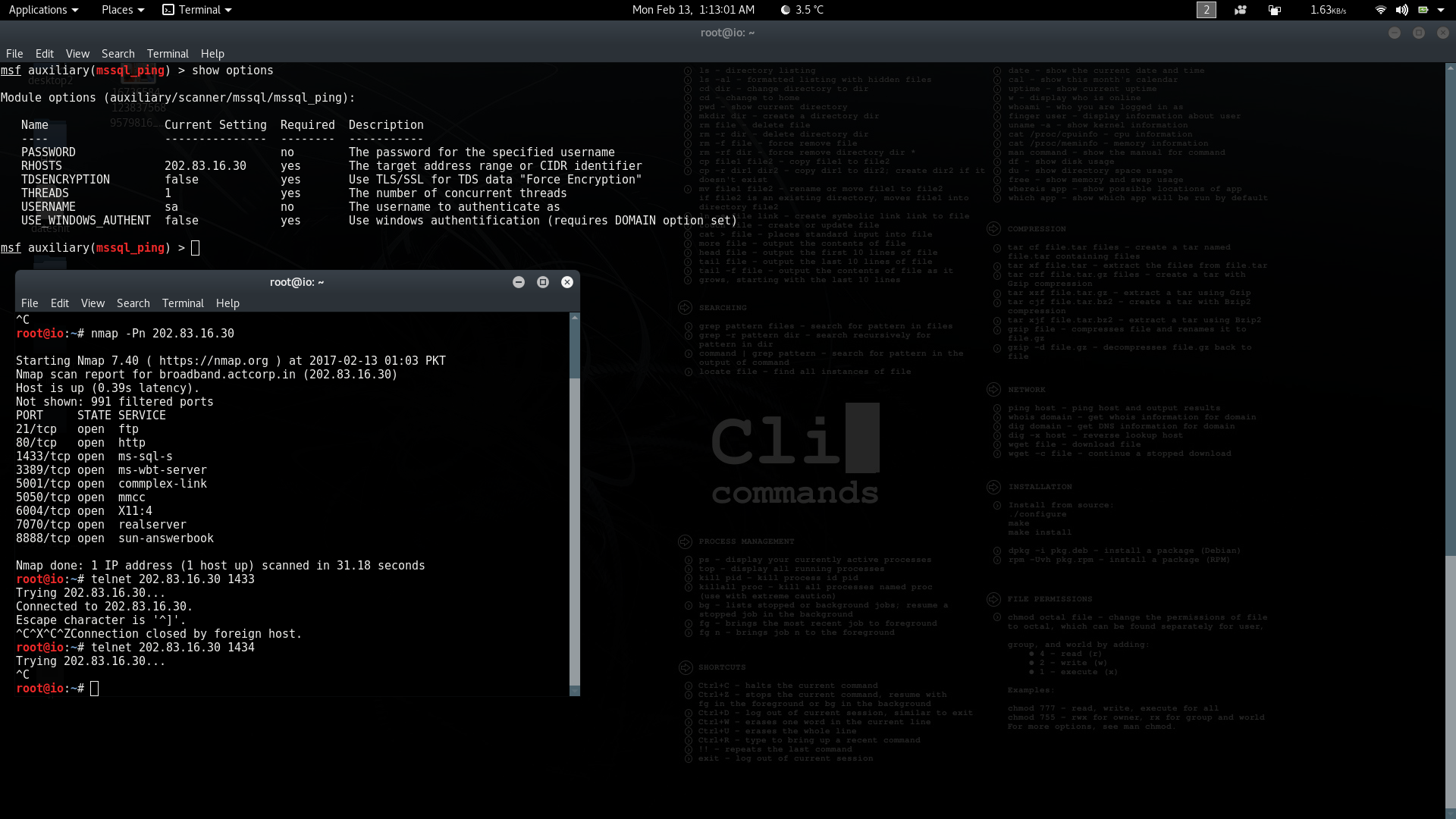Click the 'PASSWORD' option row name

(x=49, y=152)
